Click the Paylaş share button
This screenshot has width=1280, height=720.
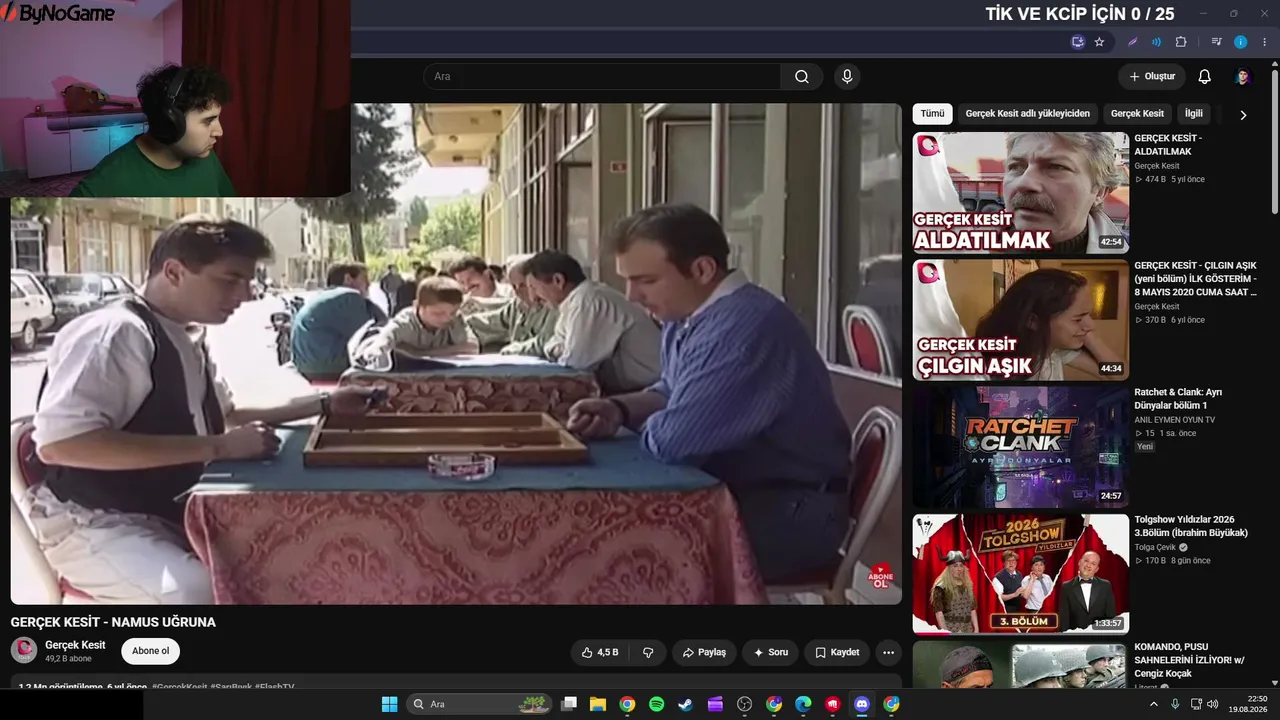(x=704, y=652)
